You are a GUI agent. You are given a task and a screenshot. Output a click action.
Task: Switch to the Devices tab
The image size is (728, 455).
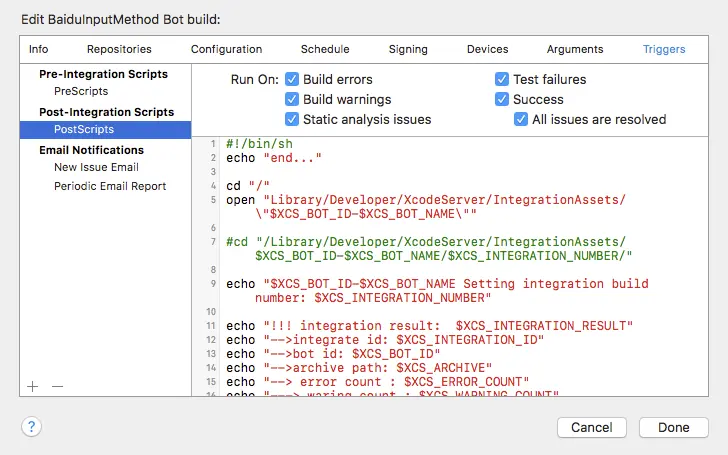click(x=488, y=49)
